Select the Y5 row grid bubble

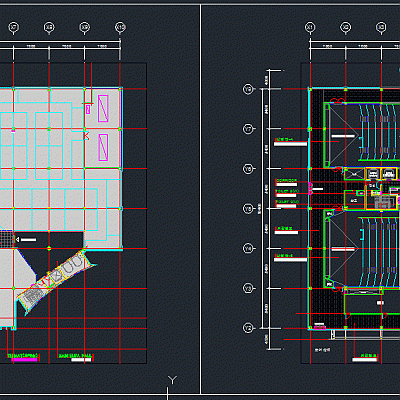coord(248,209)
